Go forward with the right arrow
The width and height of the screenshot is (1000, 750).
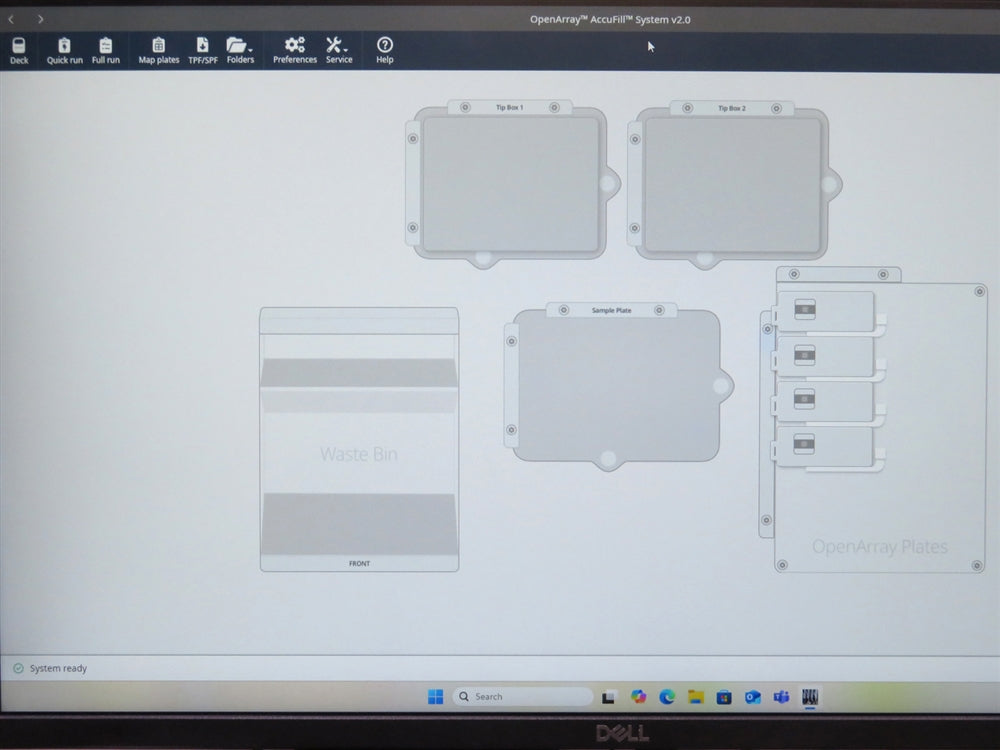click(40, 19)
